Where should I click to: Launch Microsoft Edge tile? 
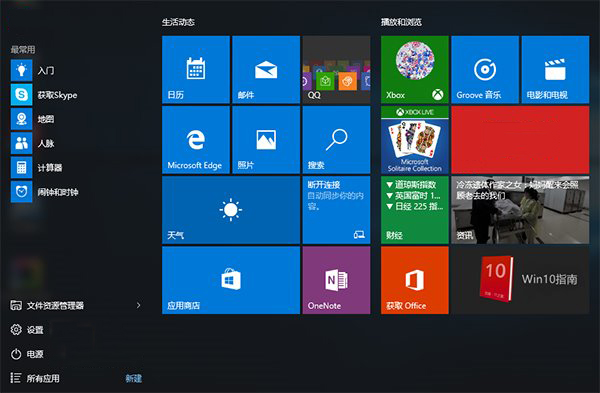pos(196,140)
